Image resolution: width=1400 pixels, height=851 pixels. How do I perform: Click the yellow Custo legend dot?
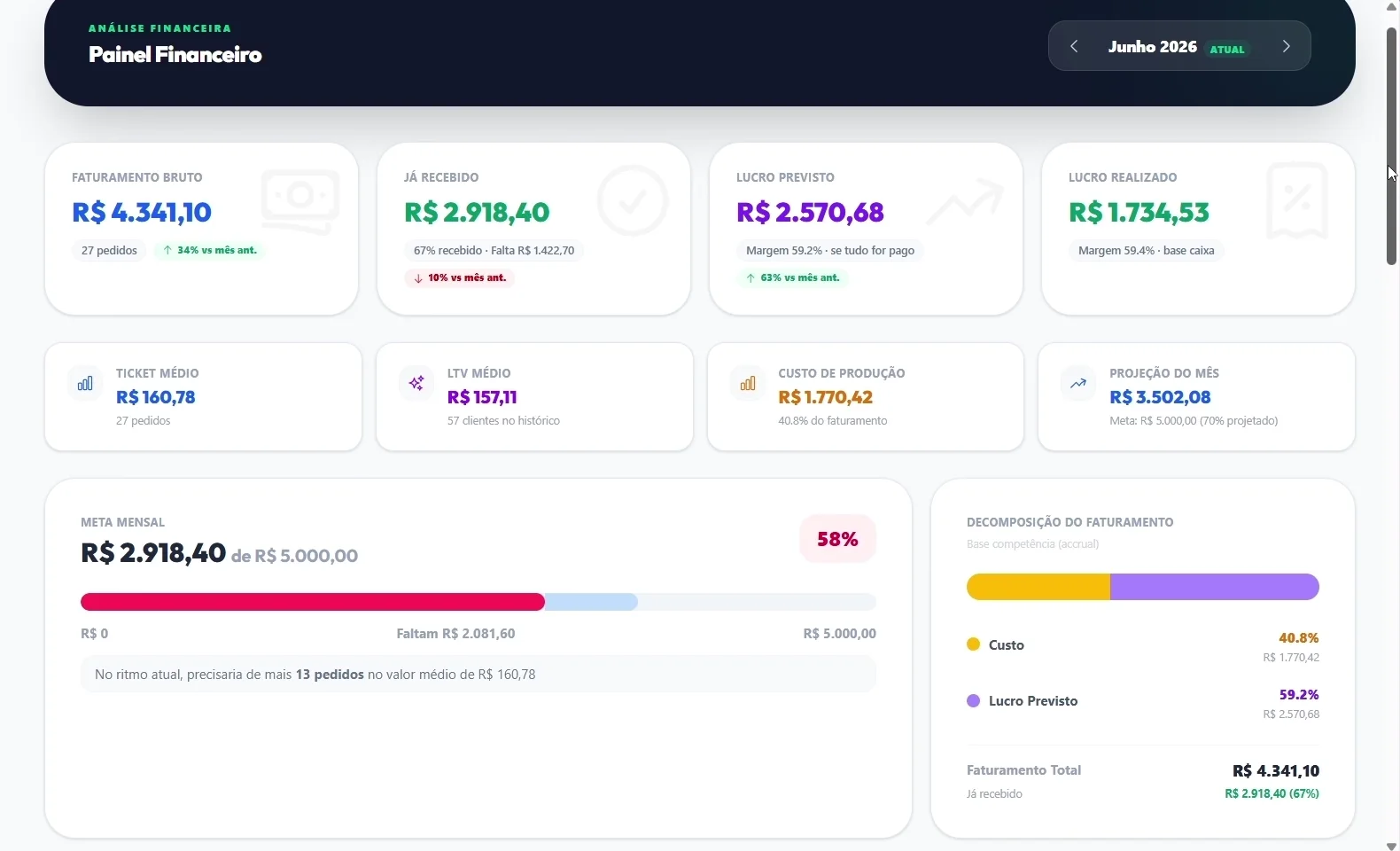973,644
